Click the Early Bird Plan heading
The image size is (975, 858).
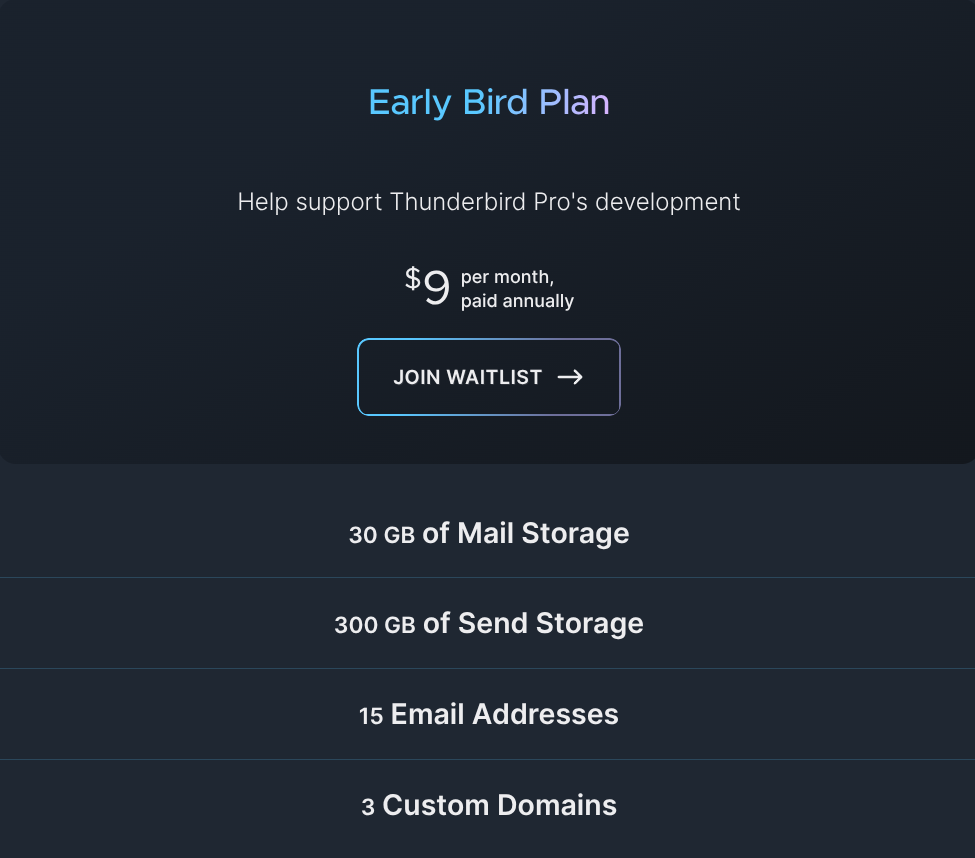(x=489, y=102)
